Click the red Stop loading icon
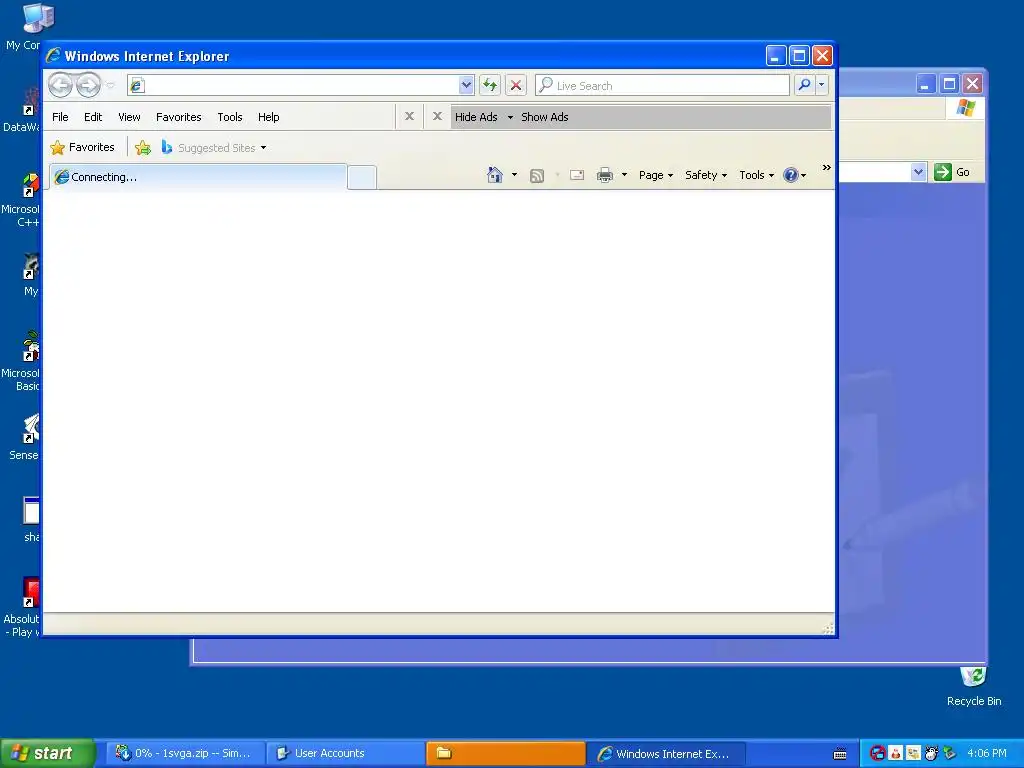Screen dimensions: 1024x768 (516, 85)
